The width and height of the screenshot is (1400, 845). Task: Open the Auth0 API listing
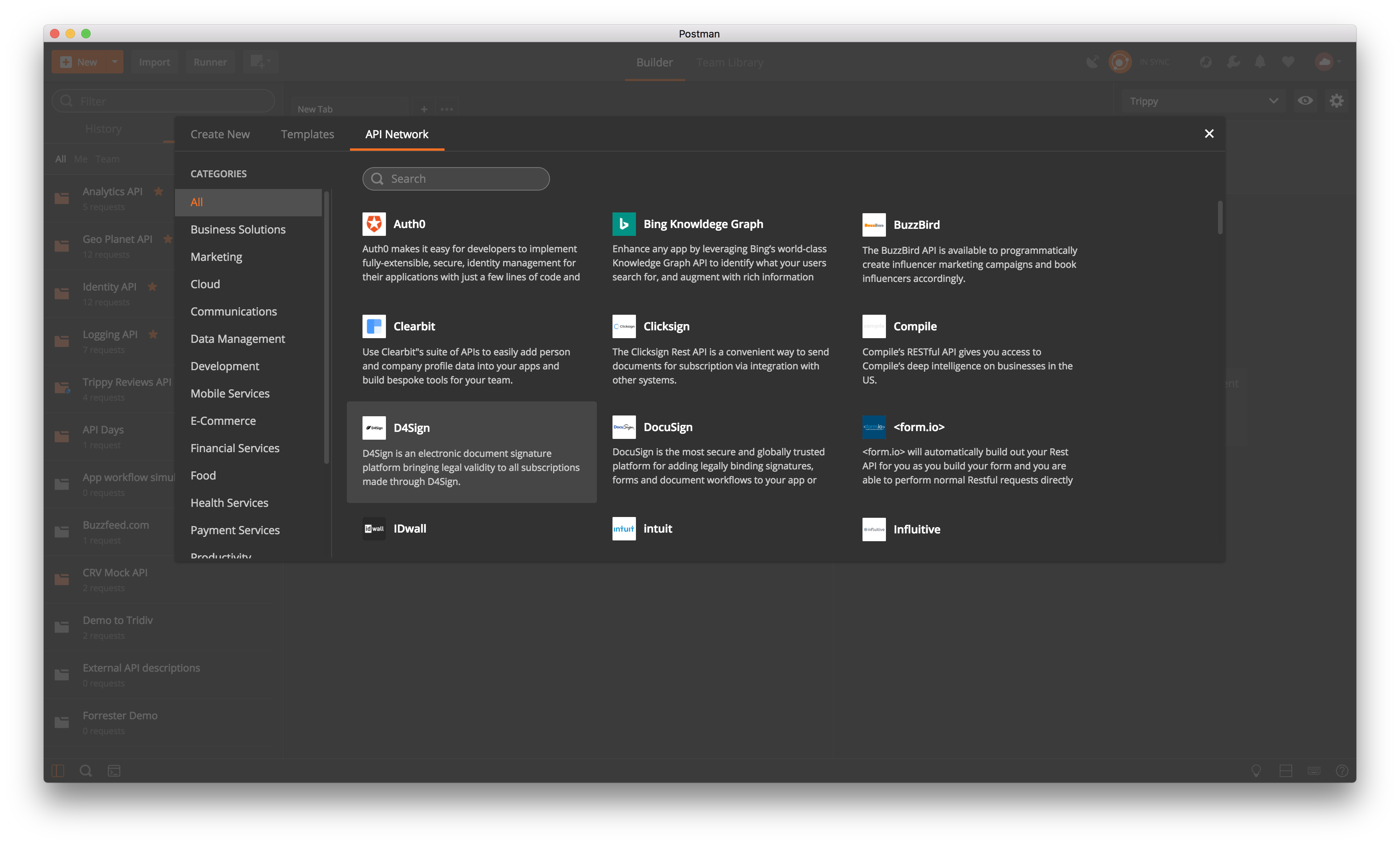coord(410,224)
